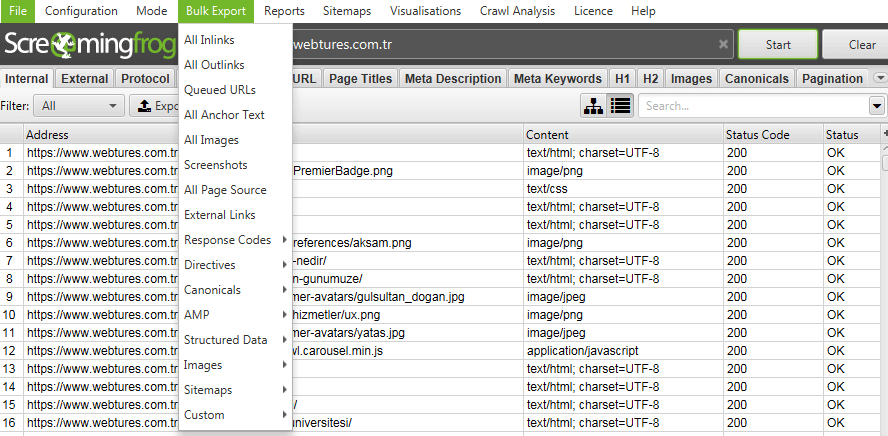Click the Screaming Frog logo

[x=89, y=45]
